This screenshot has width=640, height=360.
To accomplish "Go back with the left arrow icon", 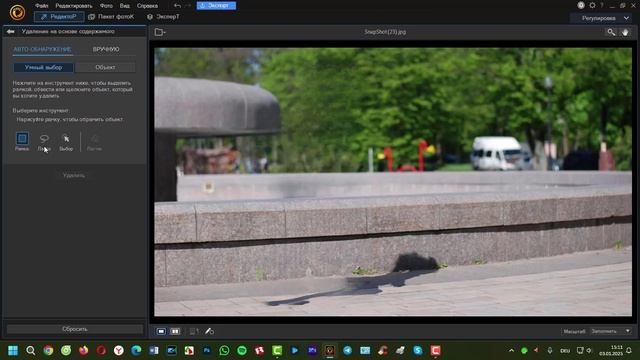I will (x=11, y=31).
